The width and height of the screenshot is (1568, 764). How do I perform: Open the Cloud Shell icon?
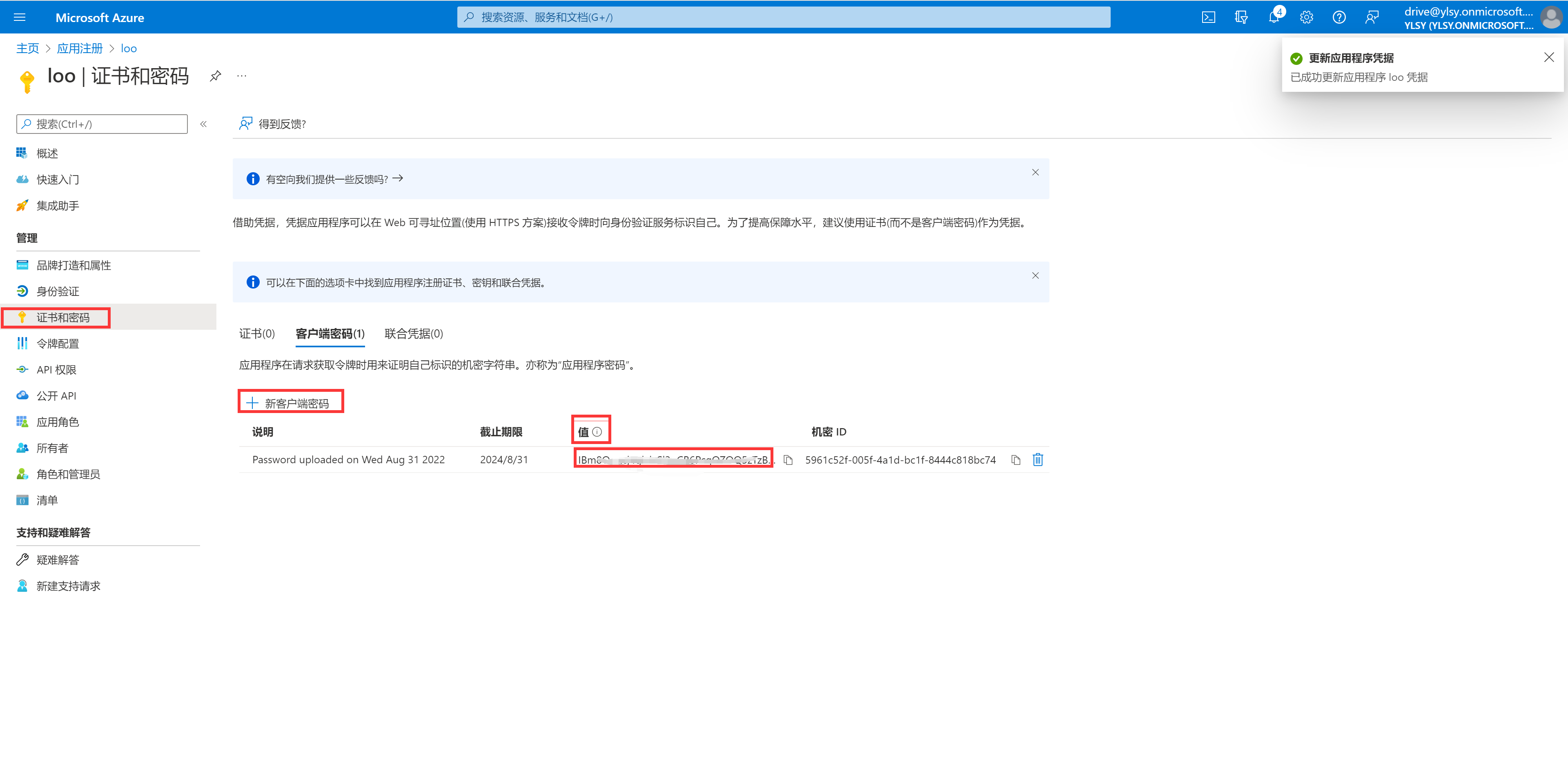coord(1208,17)
